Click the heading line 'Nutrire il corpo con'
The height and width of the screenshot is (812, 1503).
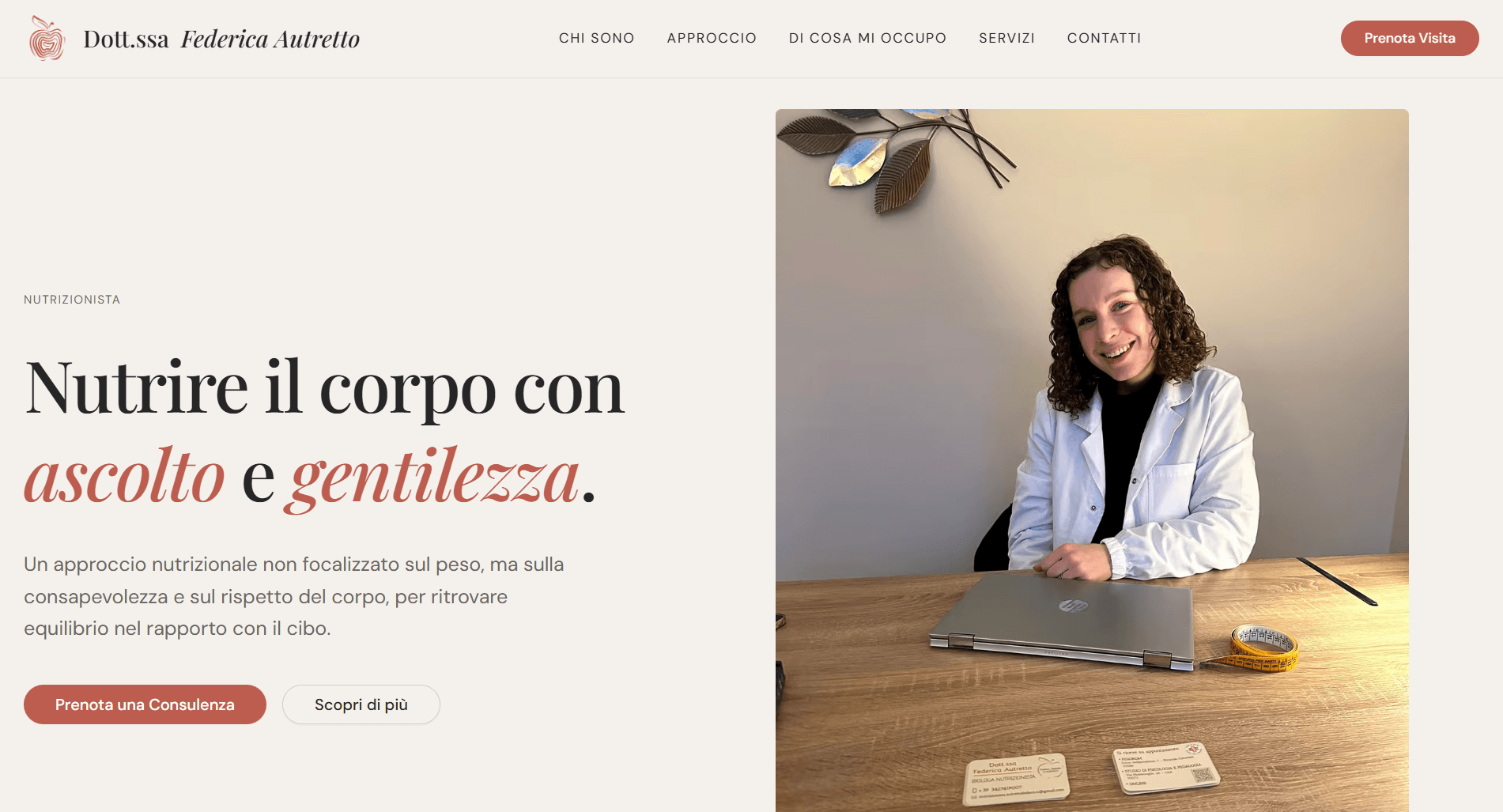(325, 388)
